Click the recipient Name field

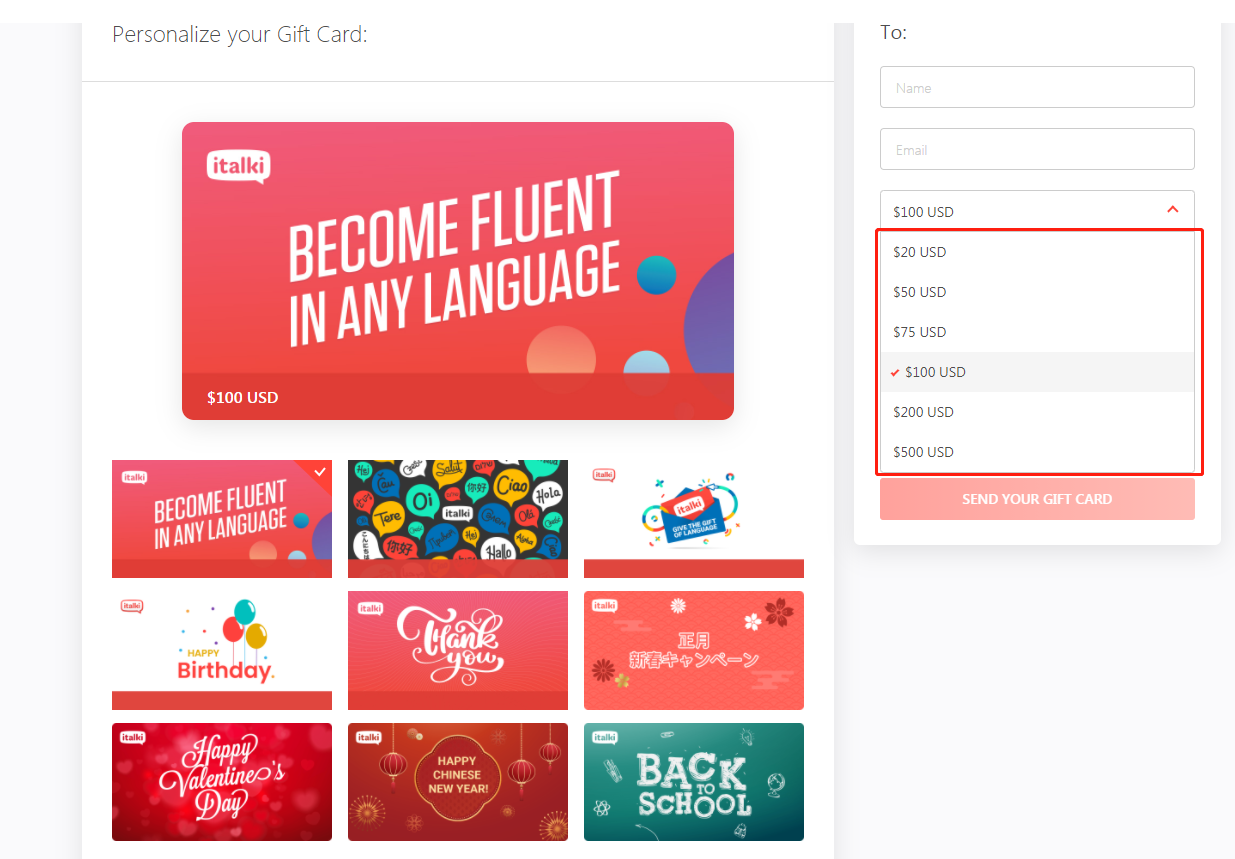(1037, 87)
